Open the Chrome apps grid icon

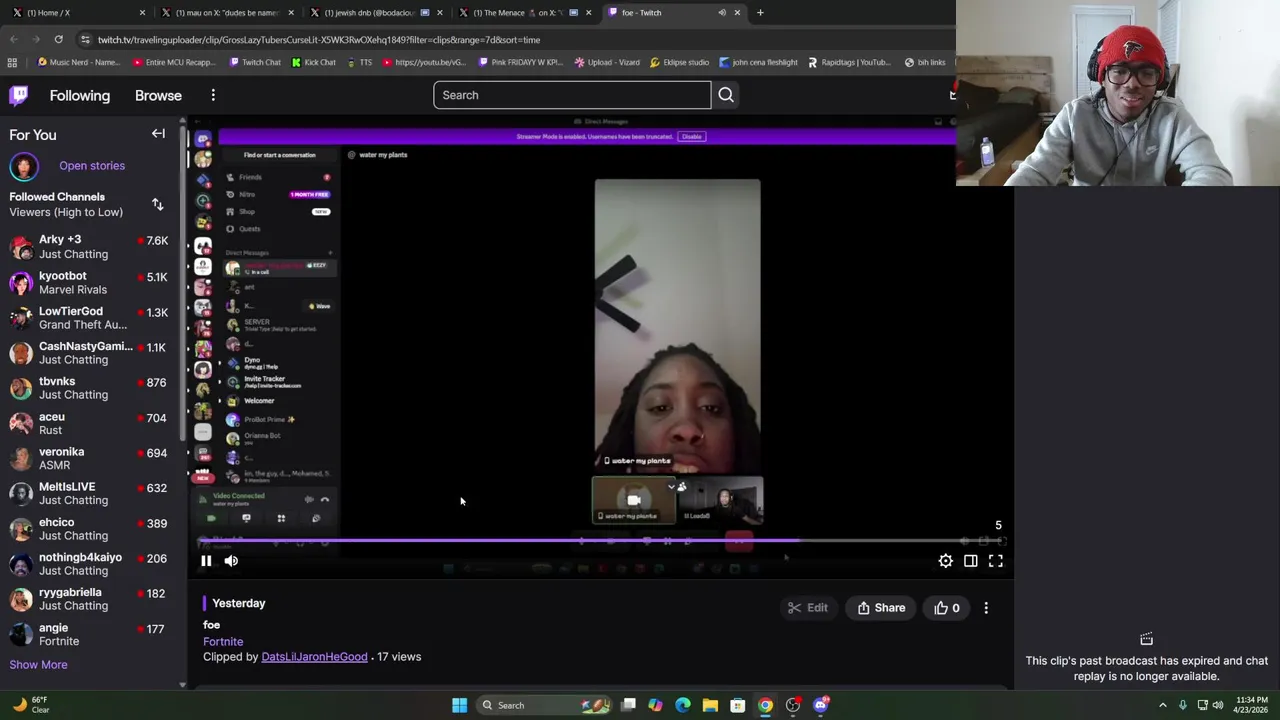pos(12,62)
